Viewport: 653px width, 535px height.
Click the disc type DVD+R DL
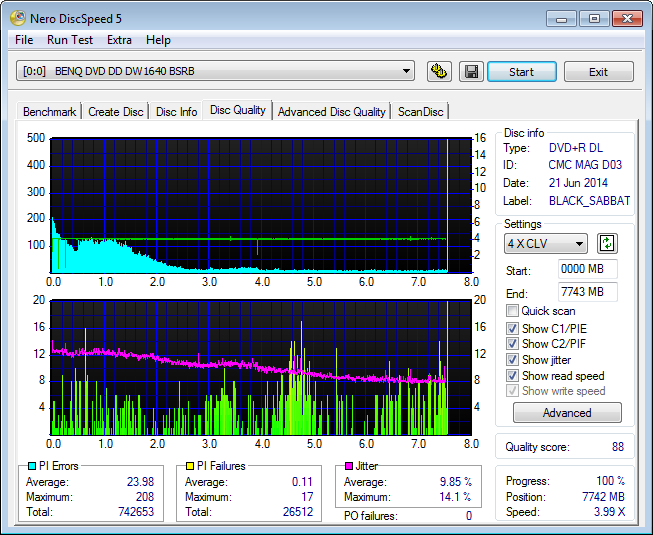pos(576,148)
